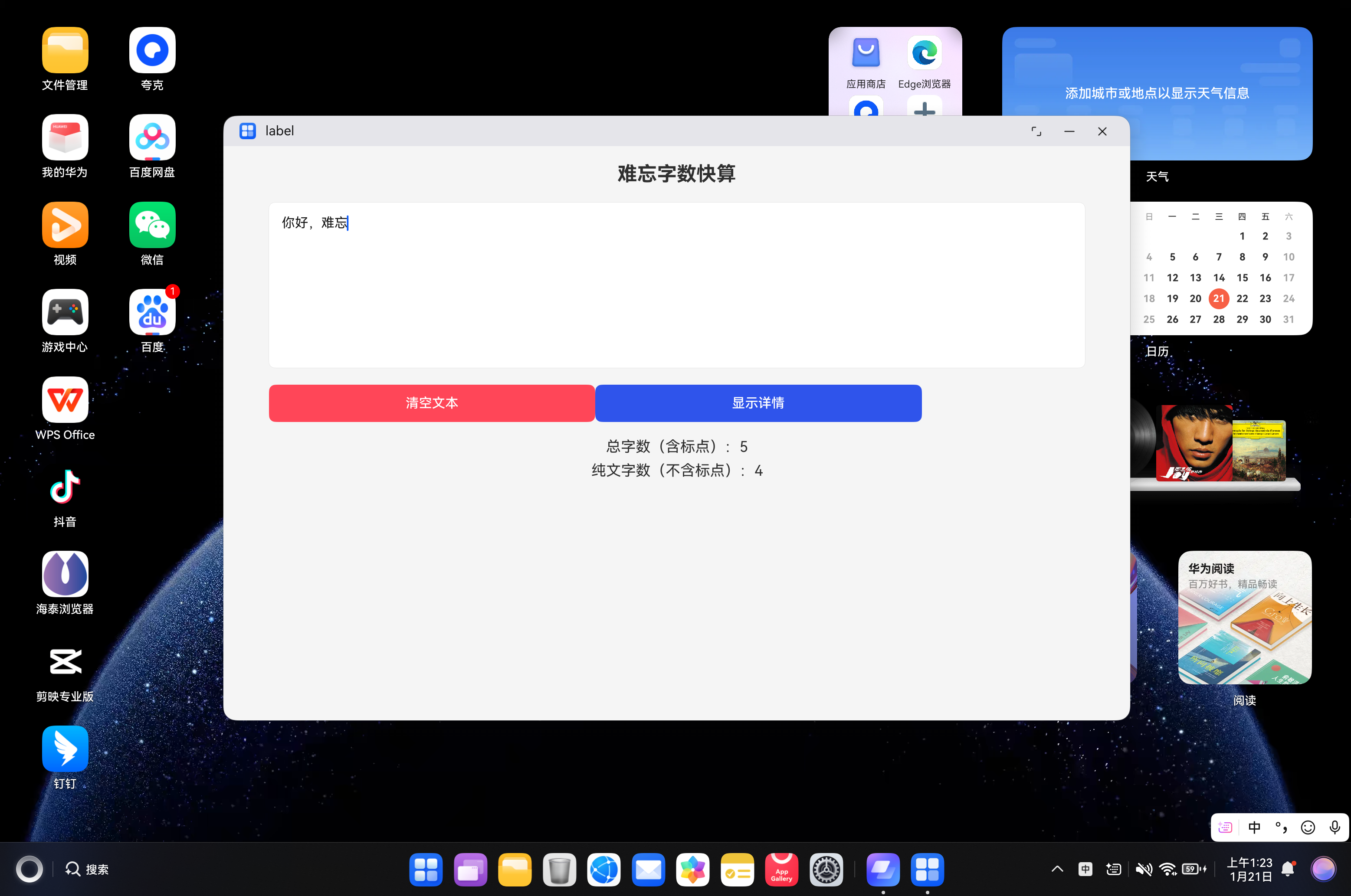Expand hidden icons with the tray chevron
This screenshot has width=1351, height=896.
pyautogui.click(x=1057, y=869)
